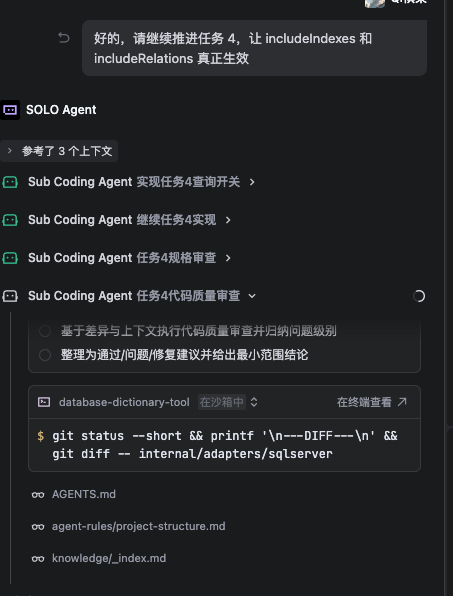This screenshot has height=596, width=453.
Task: Click the loading spinner for 任务4代码质量审查
Action: coord(419,296)
